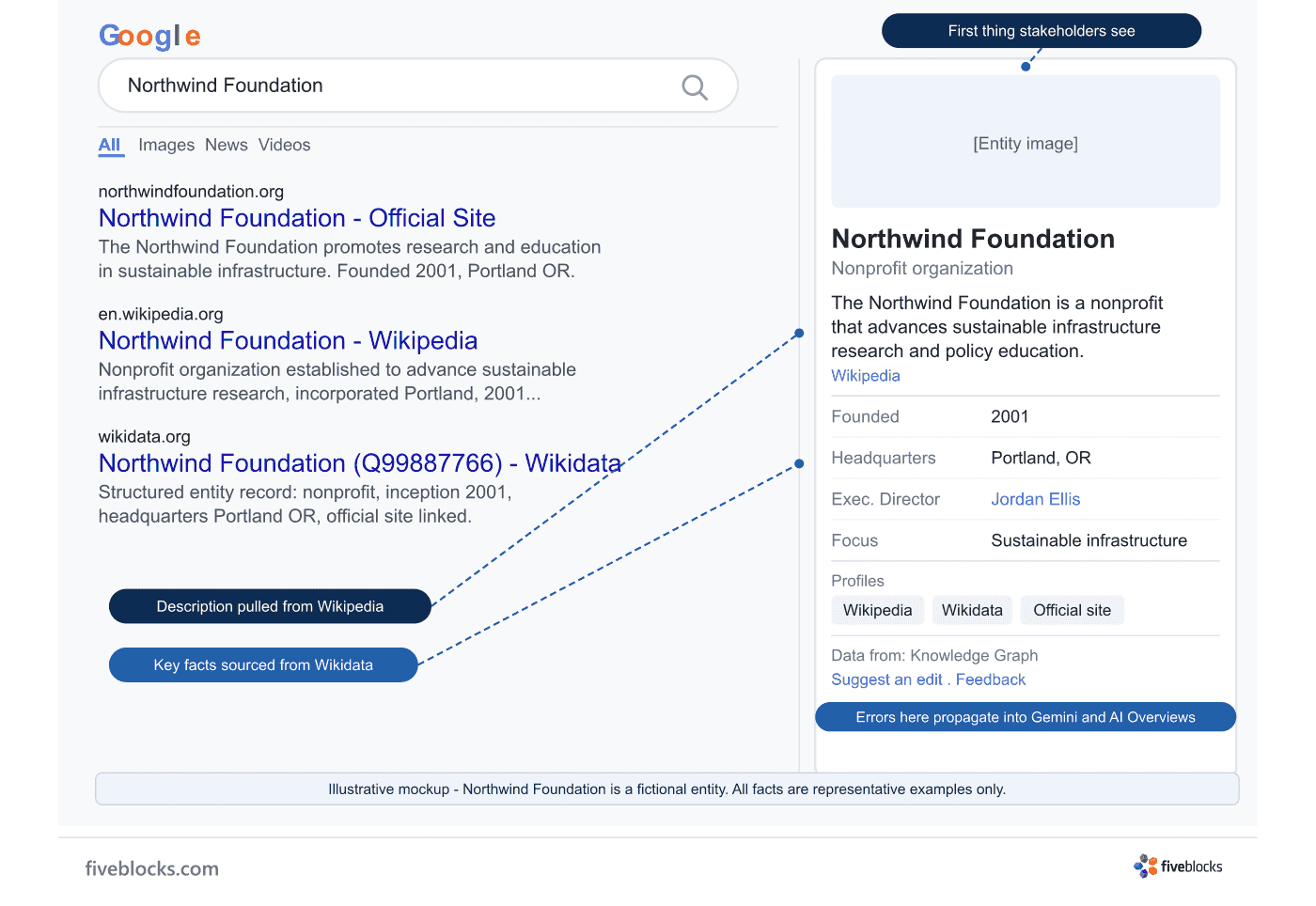Screen dimensions: 1316x906
Task: Click the fiveblocks.com footer text
Action: coord(152,868)
